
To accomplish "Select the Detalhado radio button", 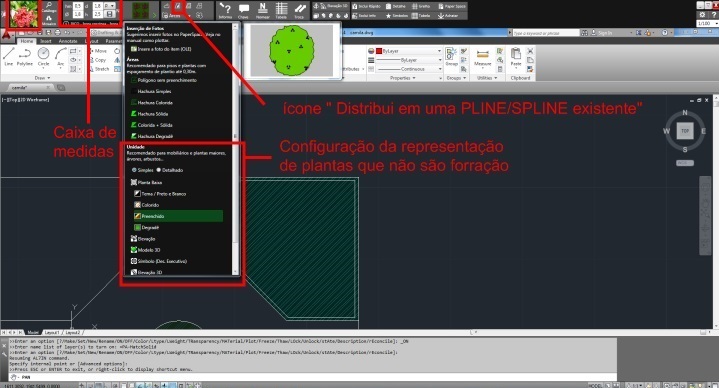I will point(159,170).
